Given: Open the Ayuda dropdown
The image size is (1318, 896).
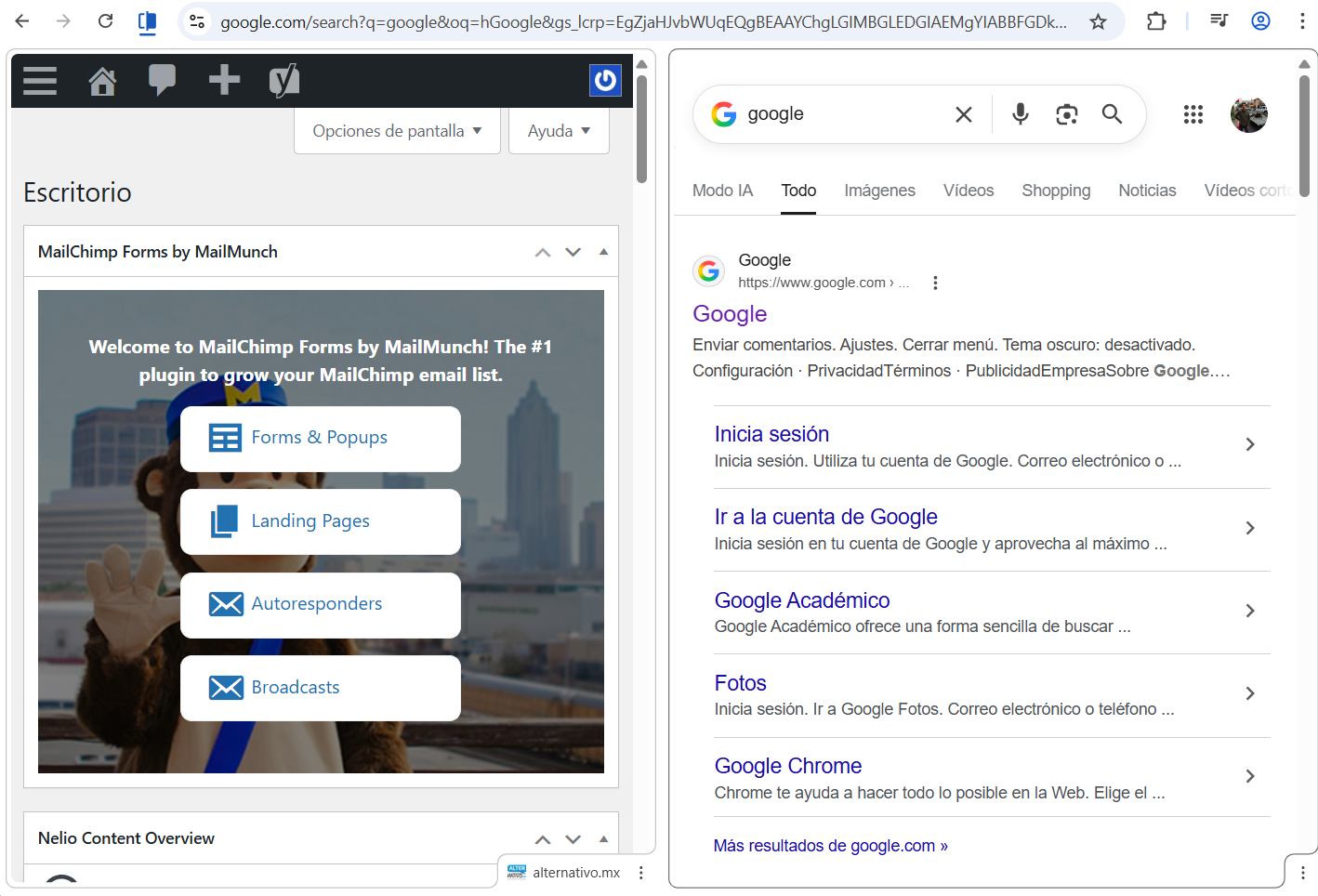Looking at the screenshot, I should (x=559, y=131).
